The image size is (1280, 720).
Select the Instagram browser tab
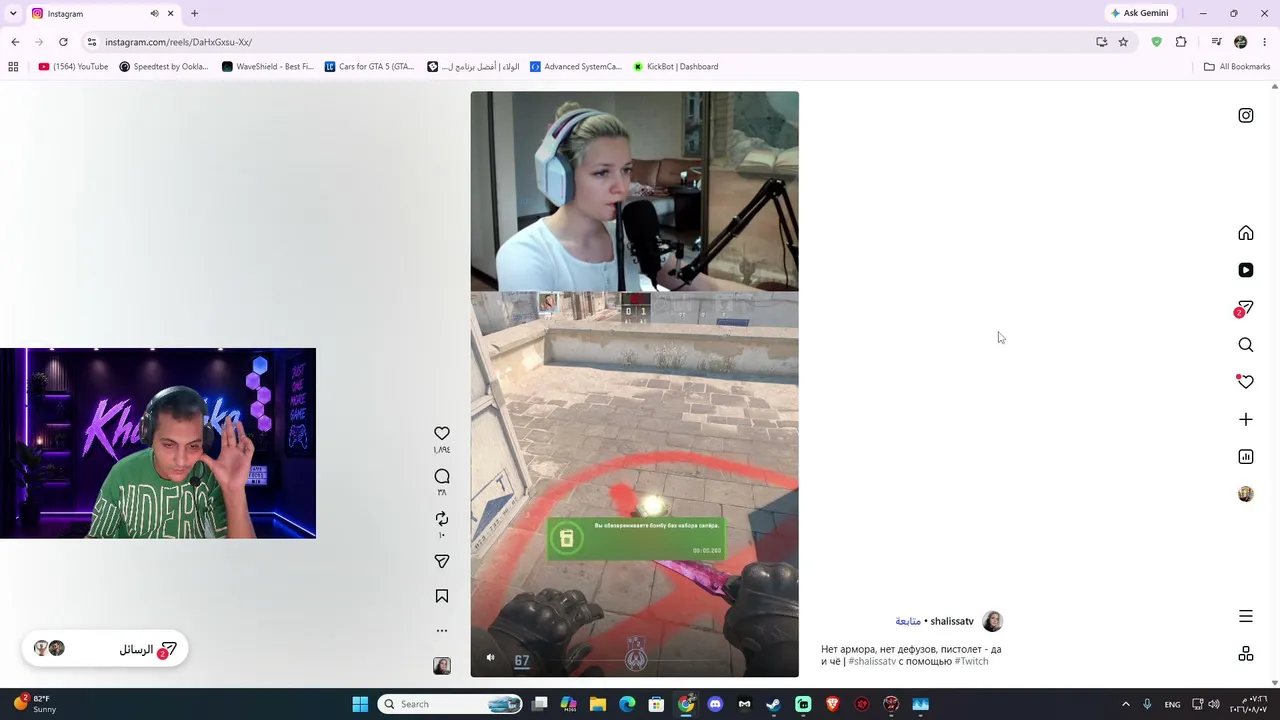coord(102,13)
